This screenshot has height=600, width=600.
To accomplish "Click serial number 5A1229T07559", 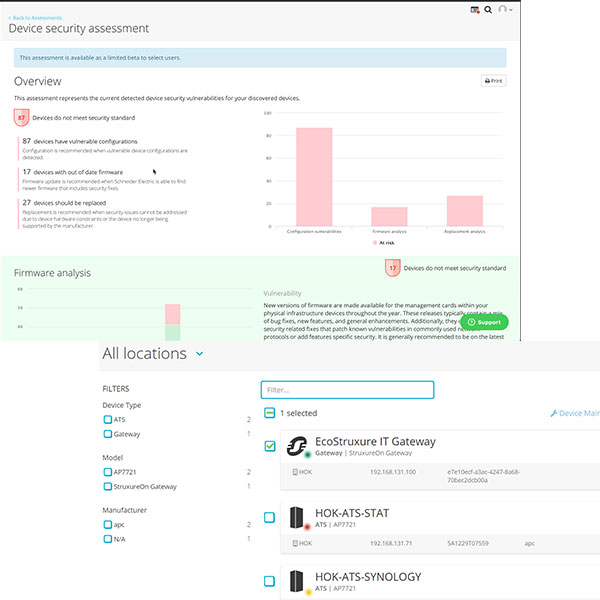I will [468, 543].
